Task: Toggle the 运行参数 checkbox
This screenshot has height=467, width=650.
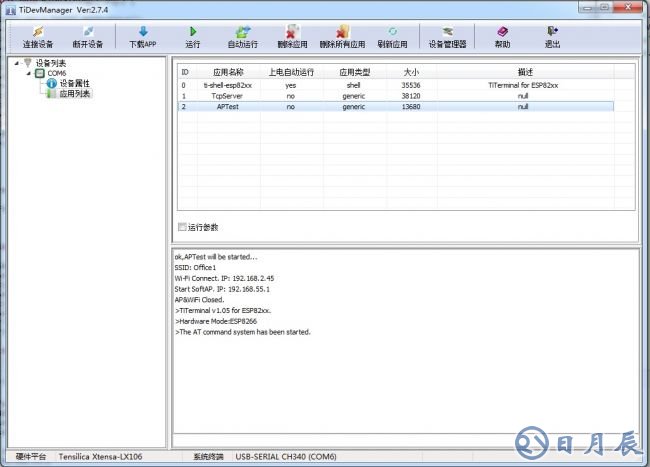Action: (182, 227)
